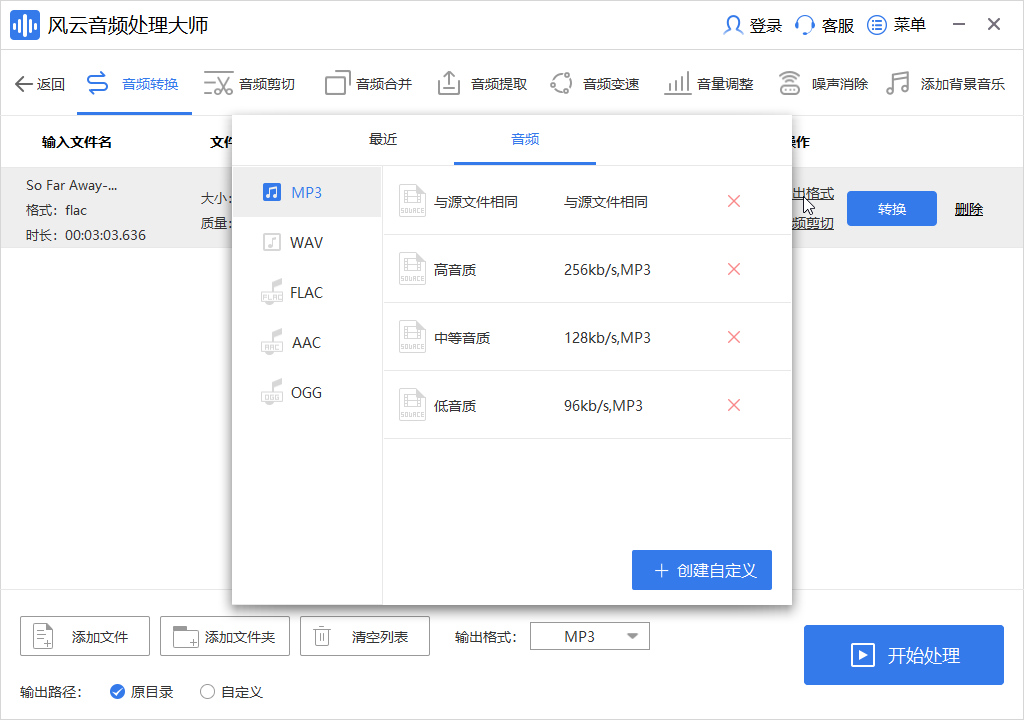Select the 噪声消除 noise removal tool
The width and height of the screenshot is (1024, 720).
818,83
